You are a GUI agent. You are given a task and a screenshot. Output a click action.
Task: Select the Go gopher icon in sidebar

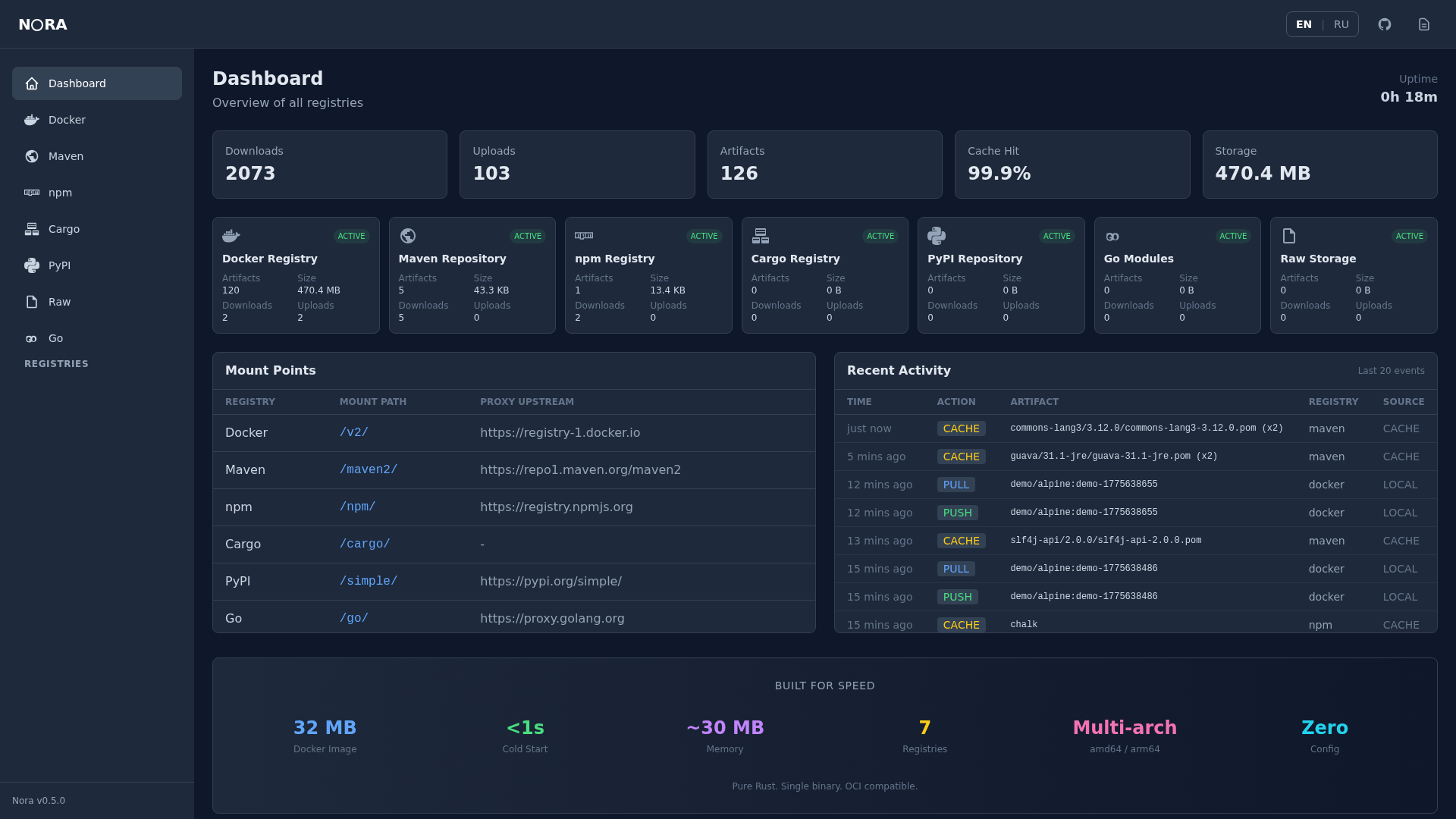point(31,338)
